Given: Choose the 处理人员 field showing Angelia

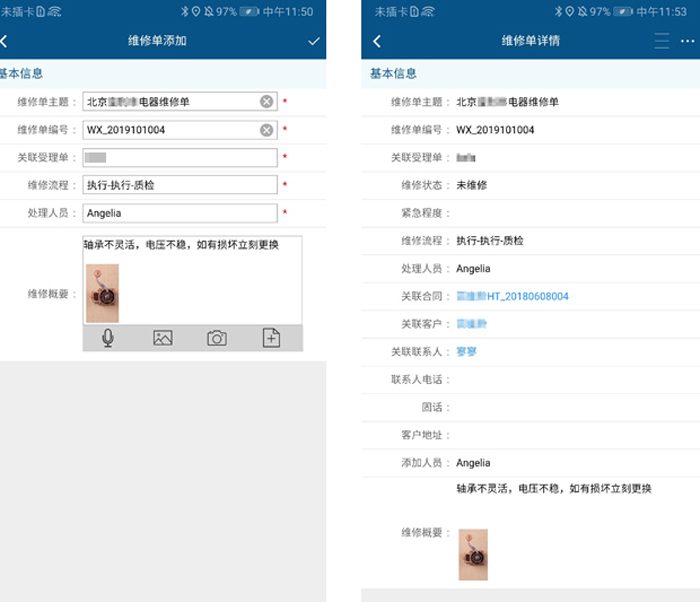Looking at the screenshot, I should coord(180,213).
